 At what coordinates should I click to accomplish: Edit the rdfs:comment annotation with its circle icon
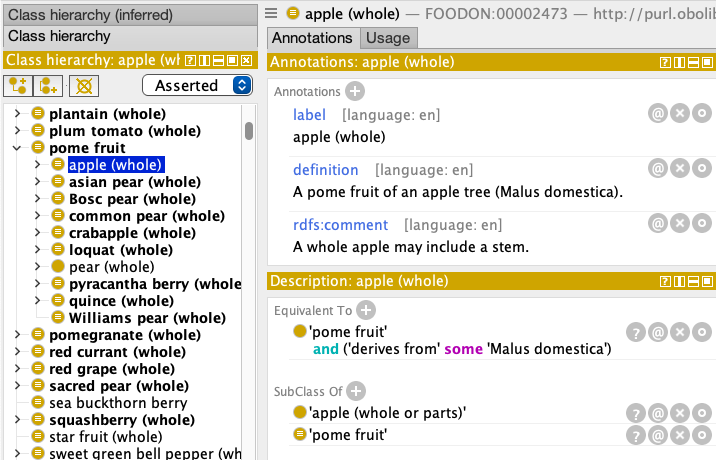702,223
